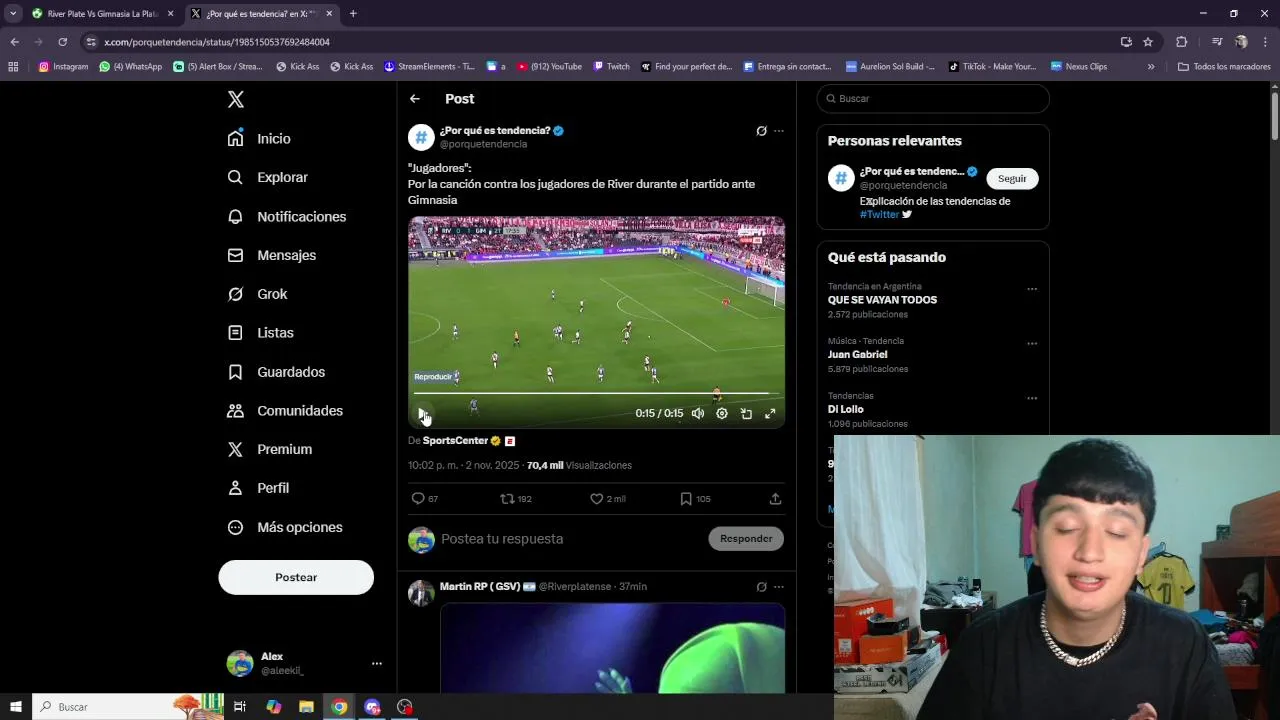Click the Responder button

(746, 538)
